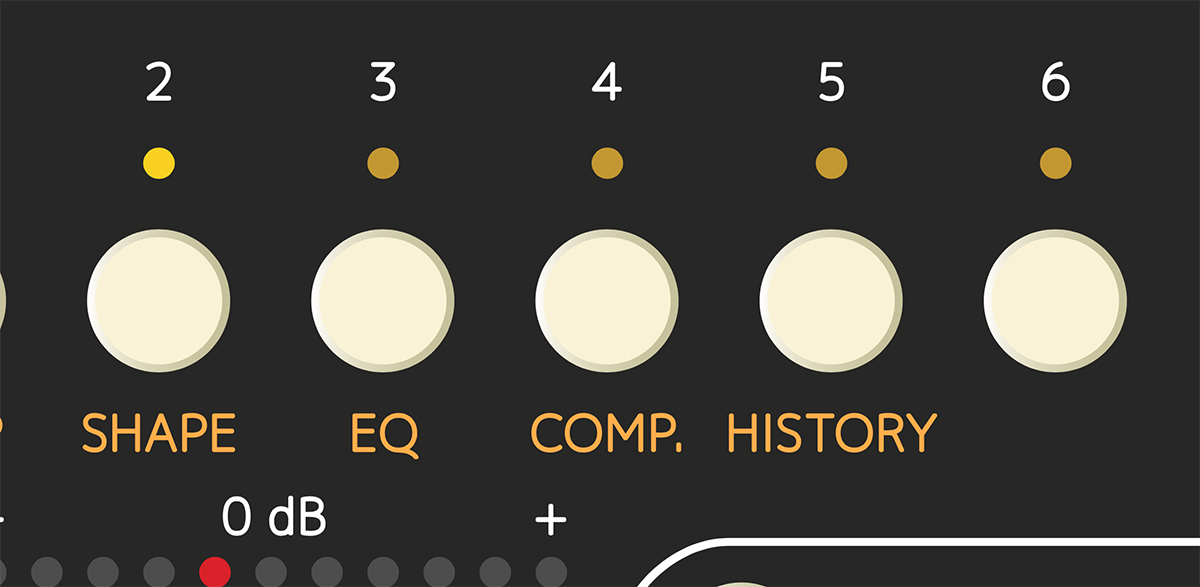Click the channel number 4 label
1200x587 pixels.
coord(607,83)
